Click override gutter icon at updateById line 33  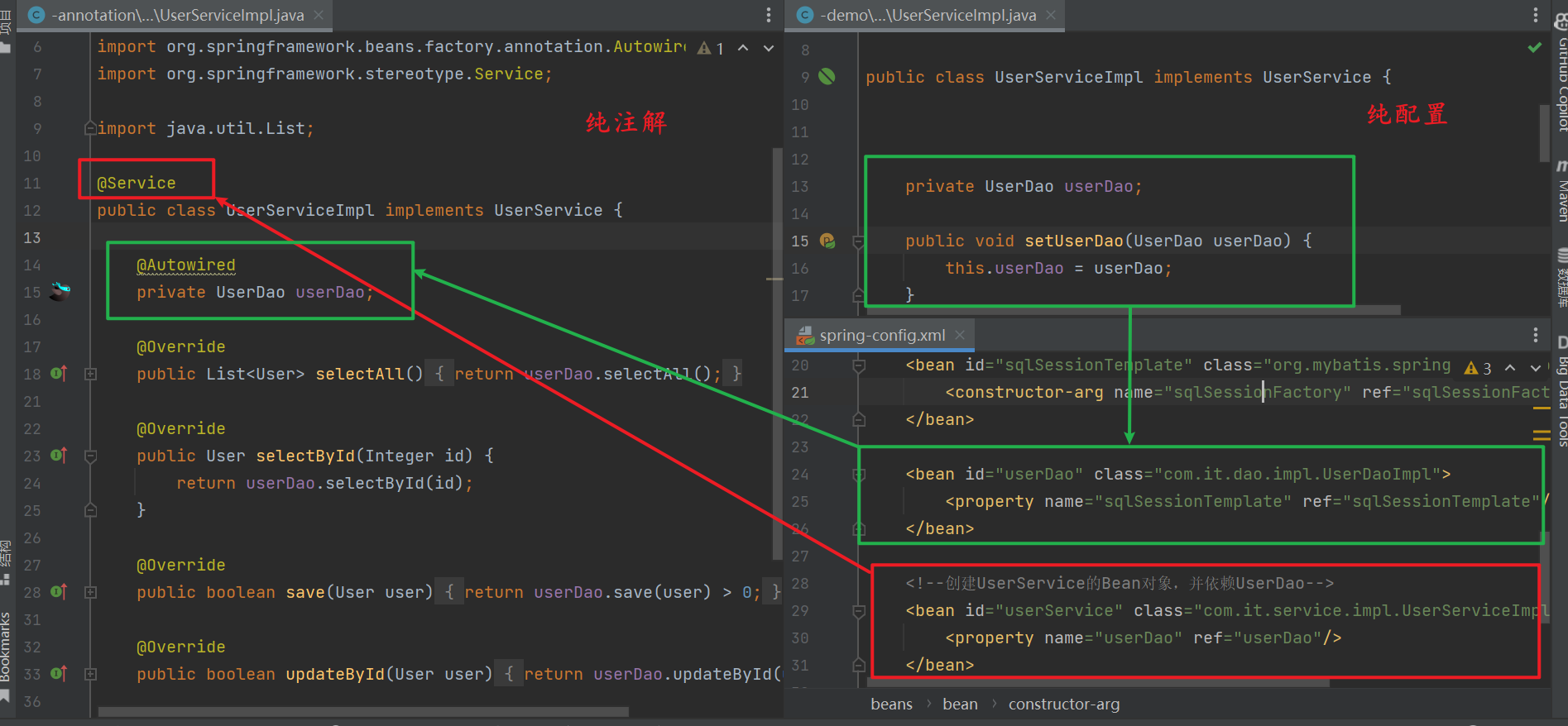point(59,673)
